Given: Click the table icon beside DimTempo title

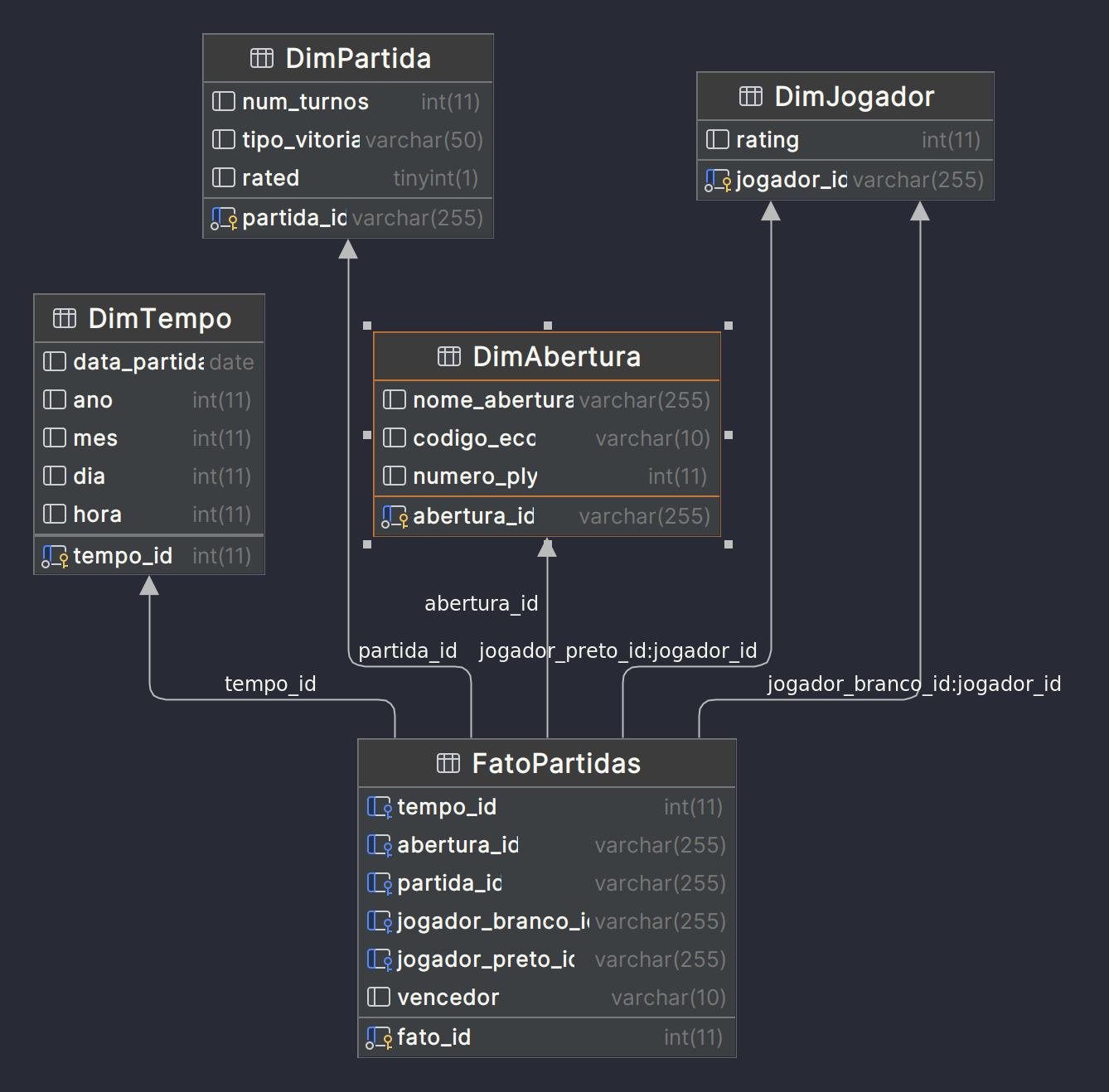Looking at the screenshot, I should [65, 318].
